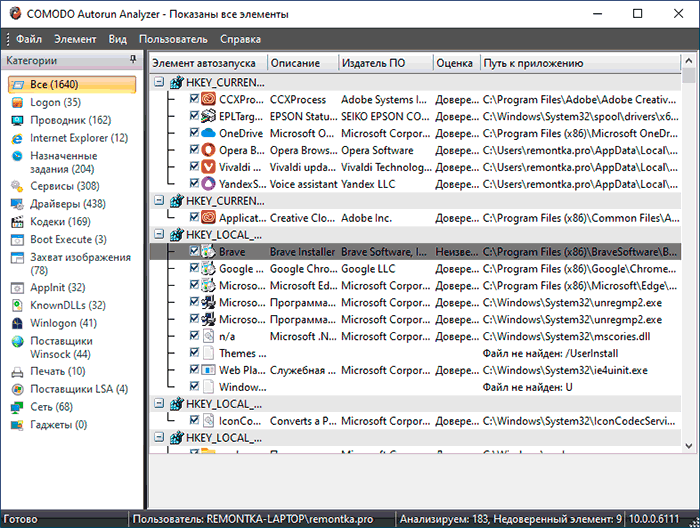Click the AppInit category icon
This screenshot has width=700, height=528.
click(17, 288)
